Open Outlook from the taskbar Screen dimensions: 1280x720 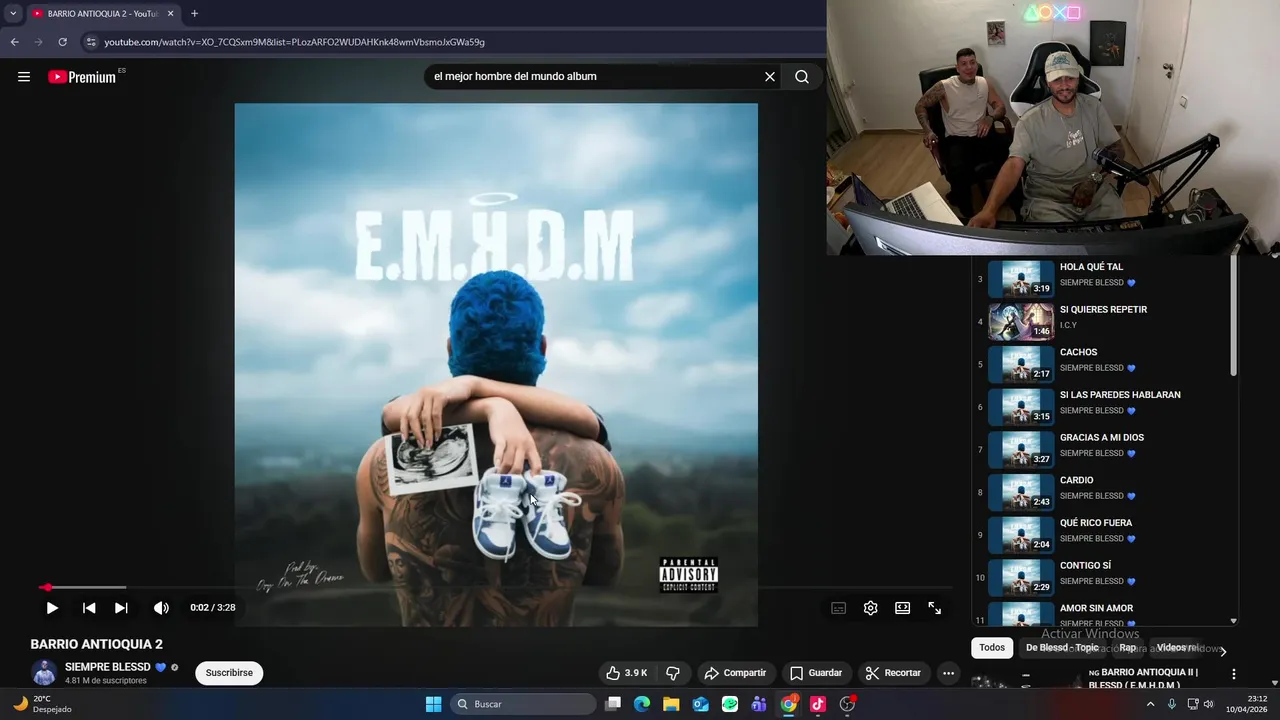[x=701, y=704]
